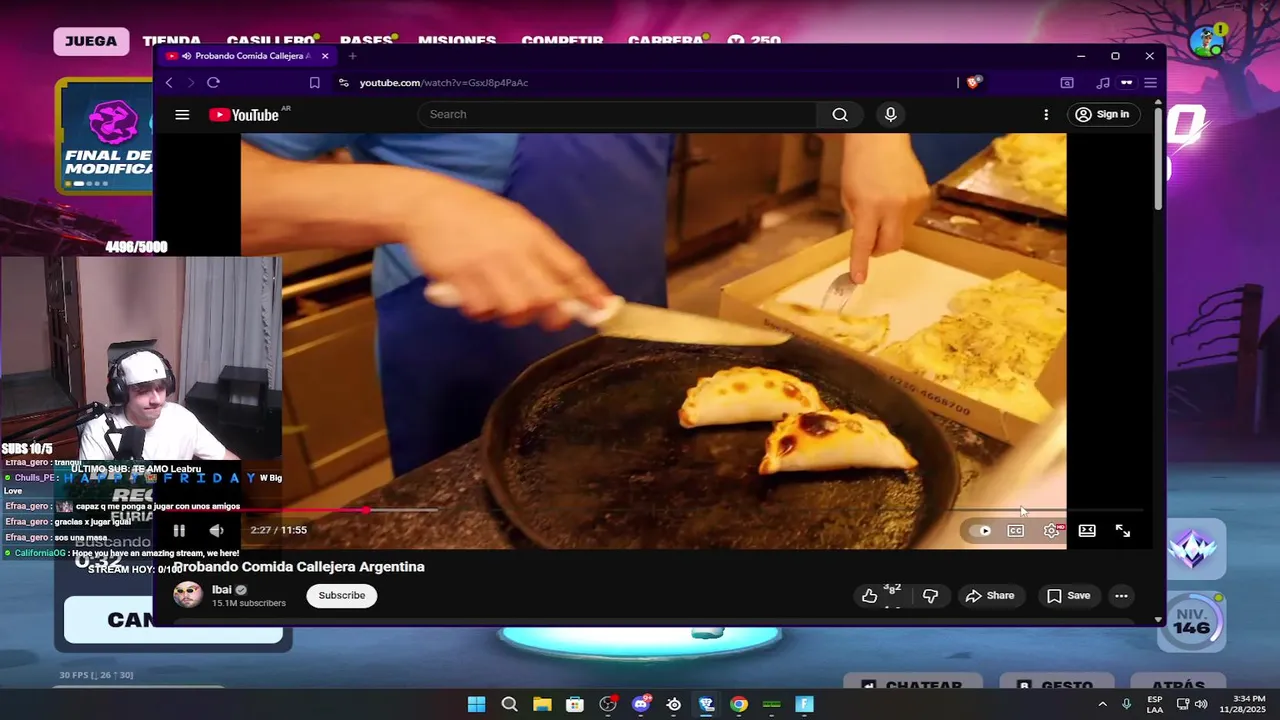1280x720 pixels.
Task: Click the youtube.com address bar
Action: pos(640,83)
